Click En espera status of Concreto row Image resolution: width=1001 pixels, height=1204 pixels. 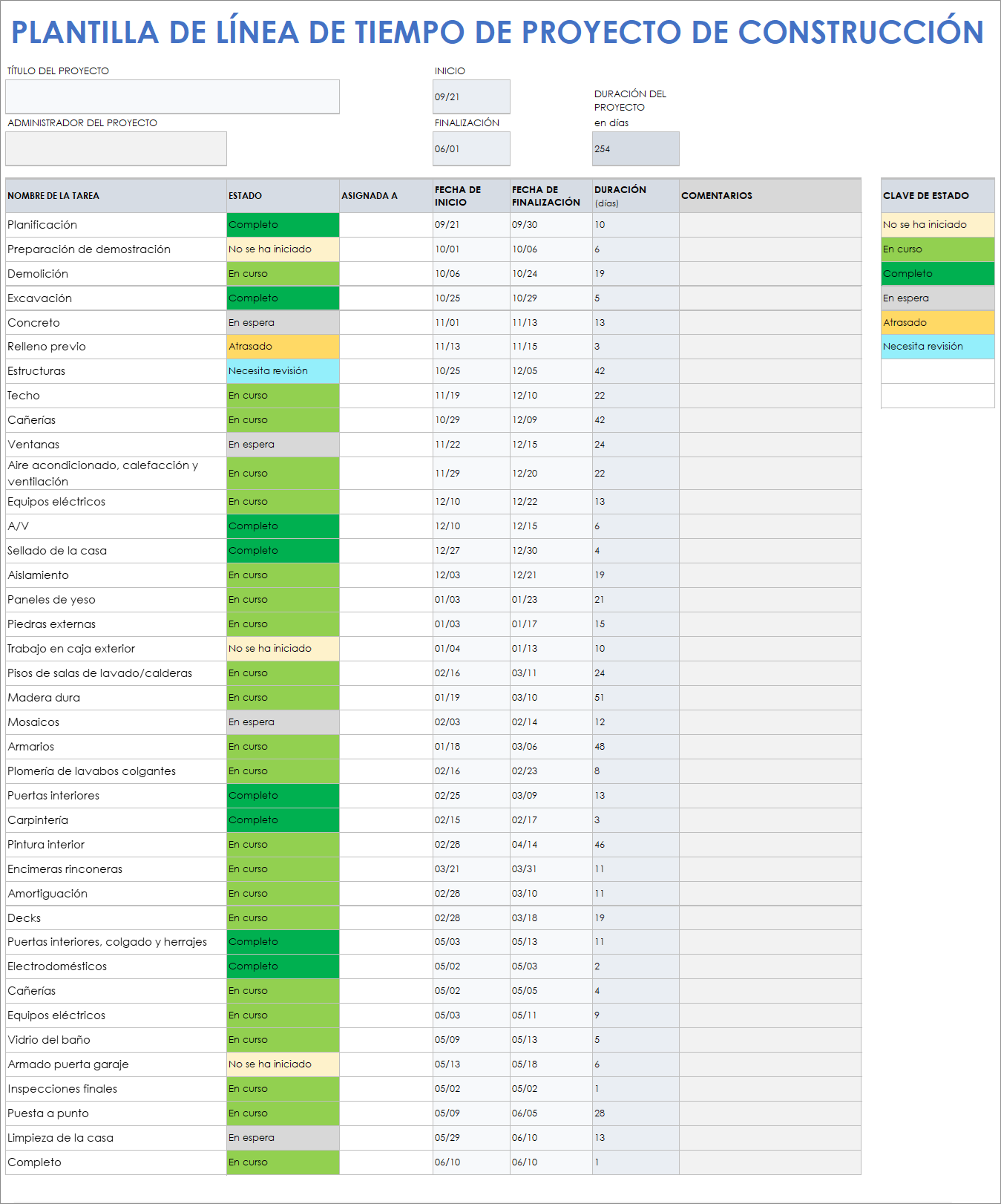(283, 323)
